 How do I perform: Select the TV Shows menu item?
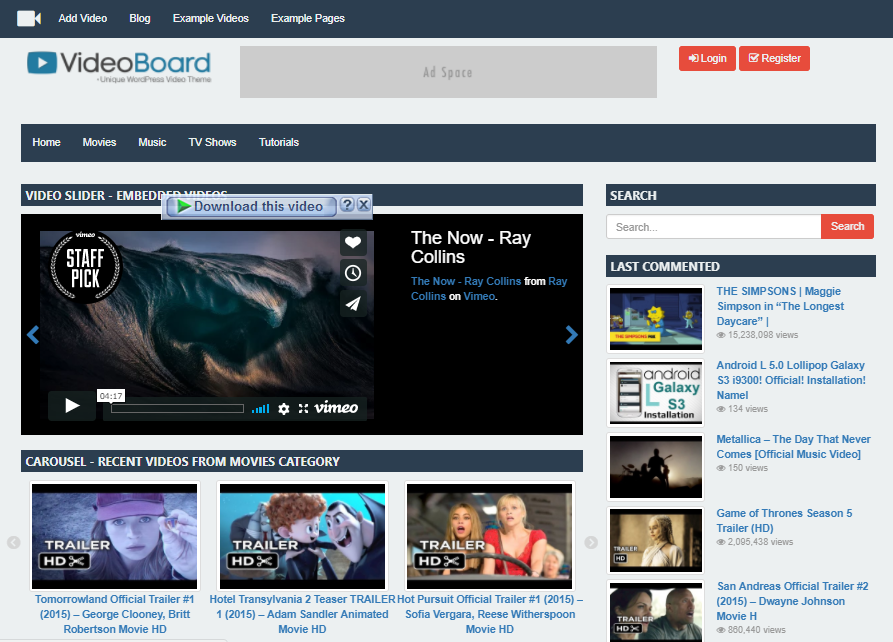click(x=212, y=142)
